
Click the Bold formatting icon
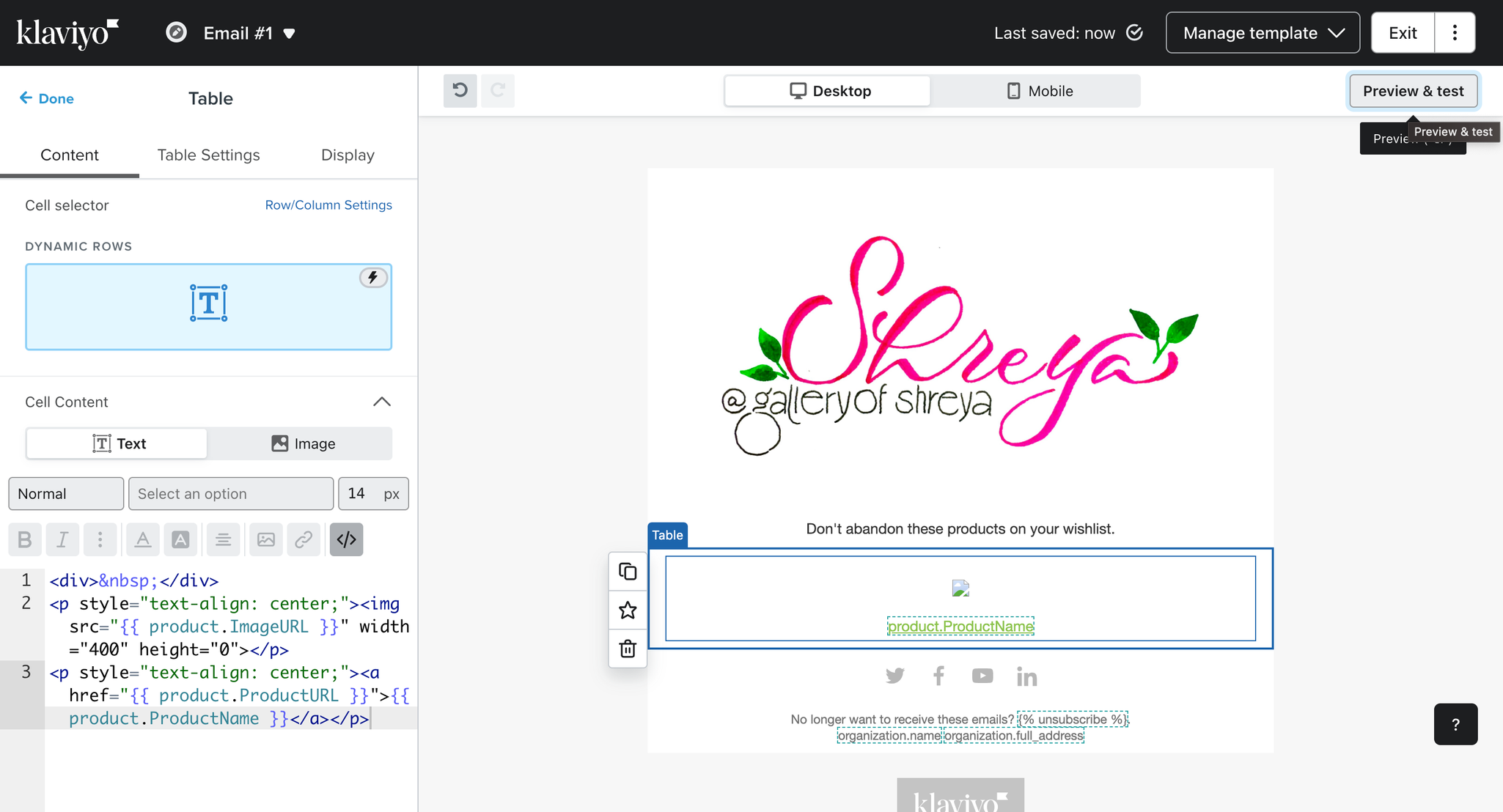point(24,539)
